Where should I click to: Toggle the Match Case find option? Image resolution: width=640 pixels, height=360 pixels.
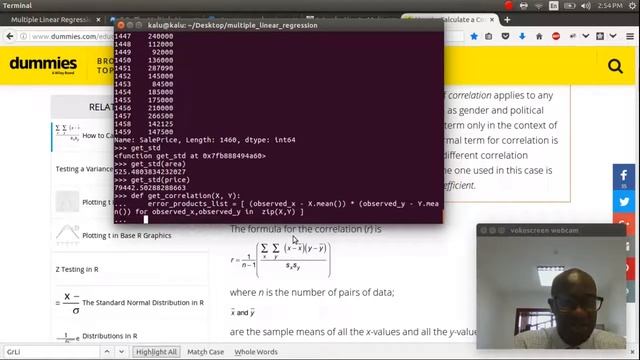pos(206,351)
